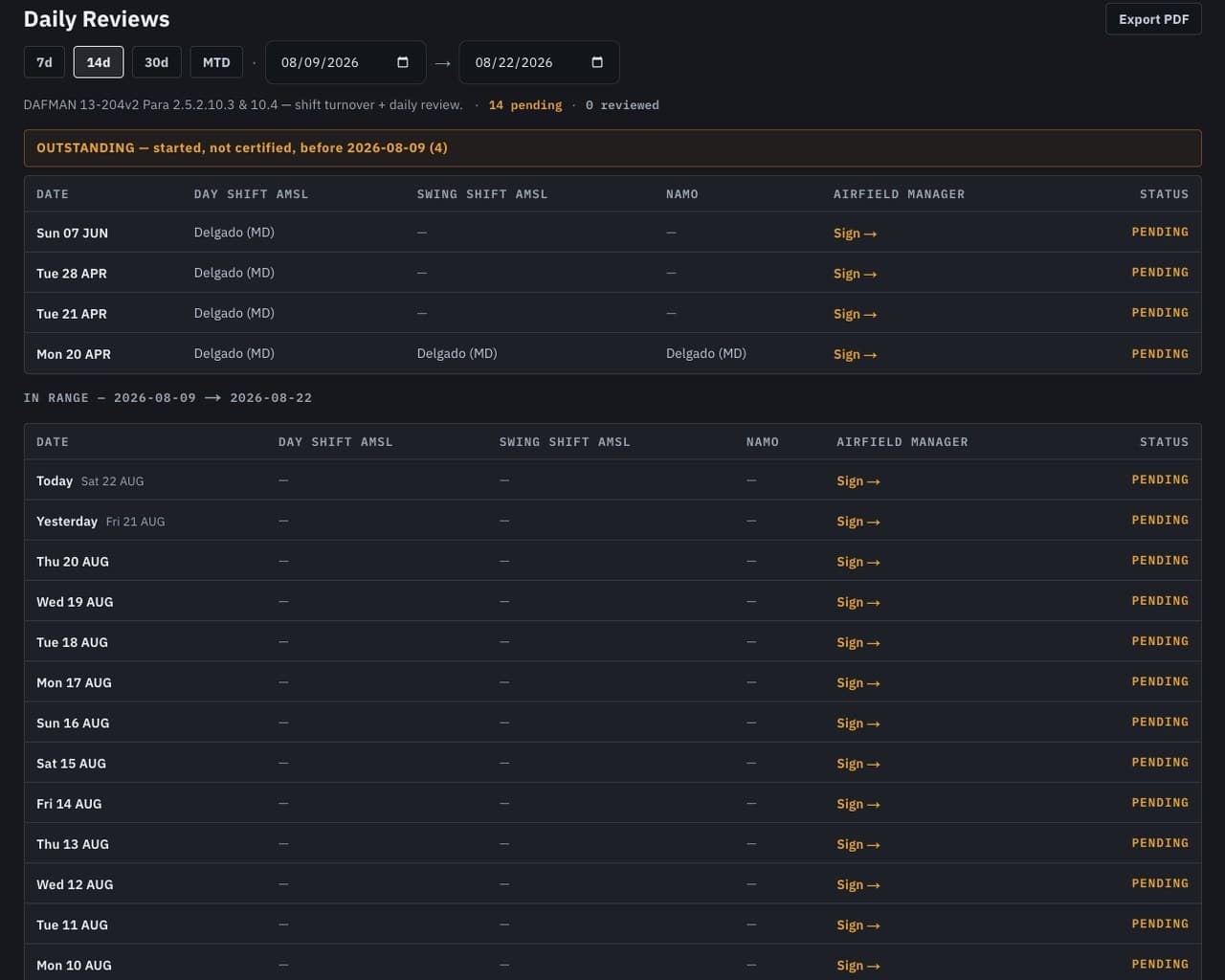Click the Sat 15 AUG date cell
This screenshot has width=1225, height=980.
pyautogui.click(x=71, y=763)
